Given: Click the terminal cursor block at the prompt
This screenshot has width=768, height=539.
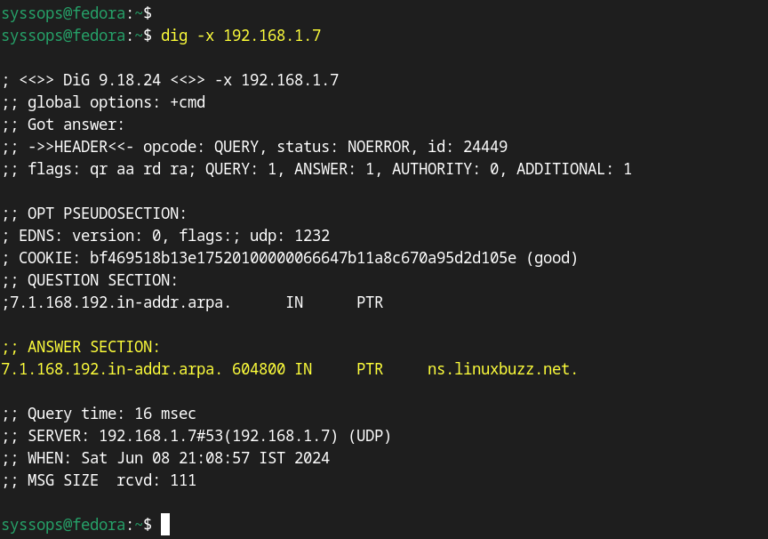Looking at the screenshot, I should (x=165, y=524).
